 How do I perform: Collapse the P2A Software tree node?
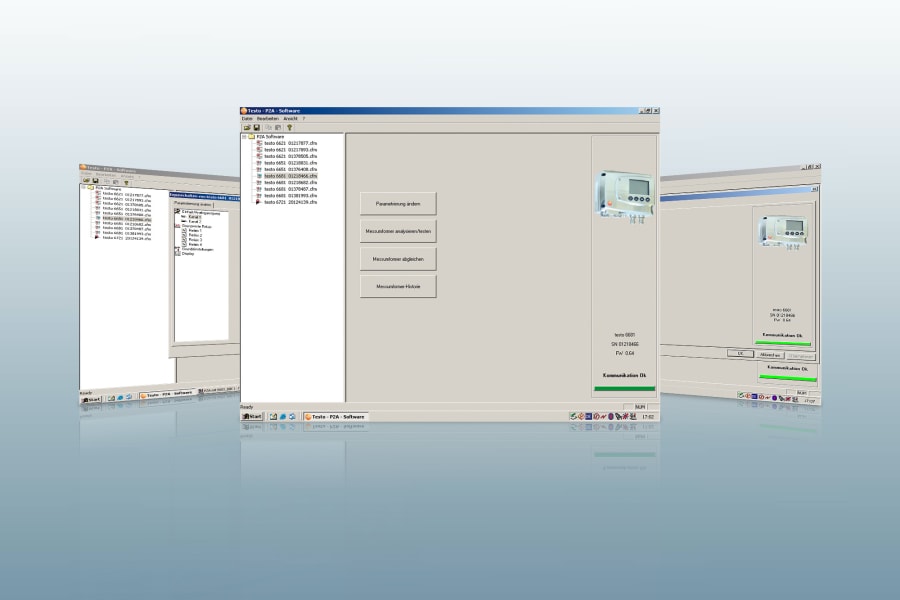click(x=243, y=136)
